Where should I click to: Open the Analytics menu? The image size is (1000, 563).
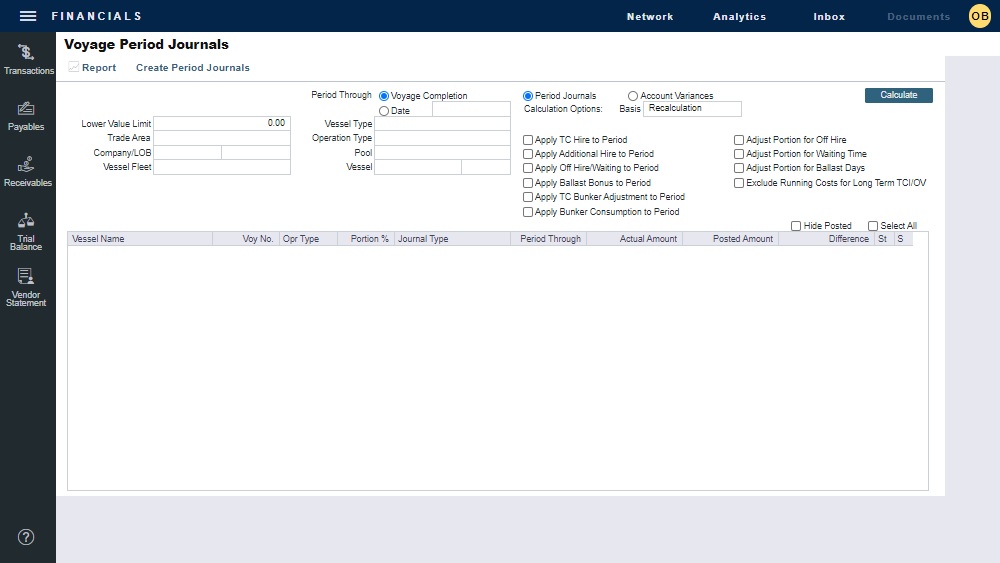[x=739, y=17]
